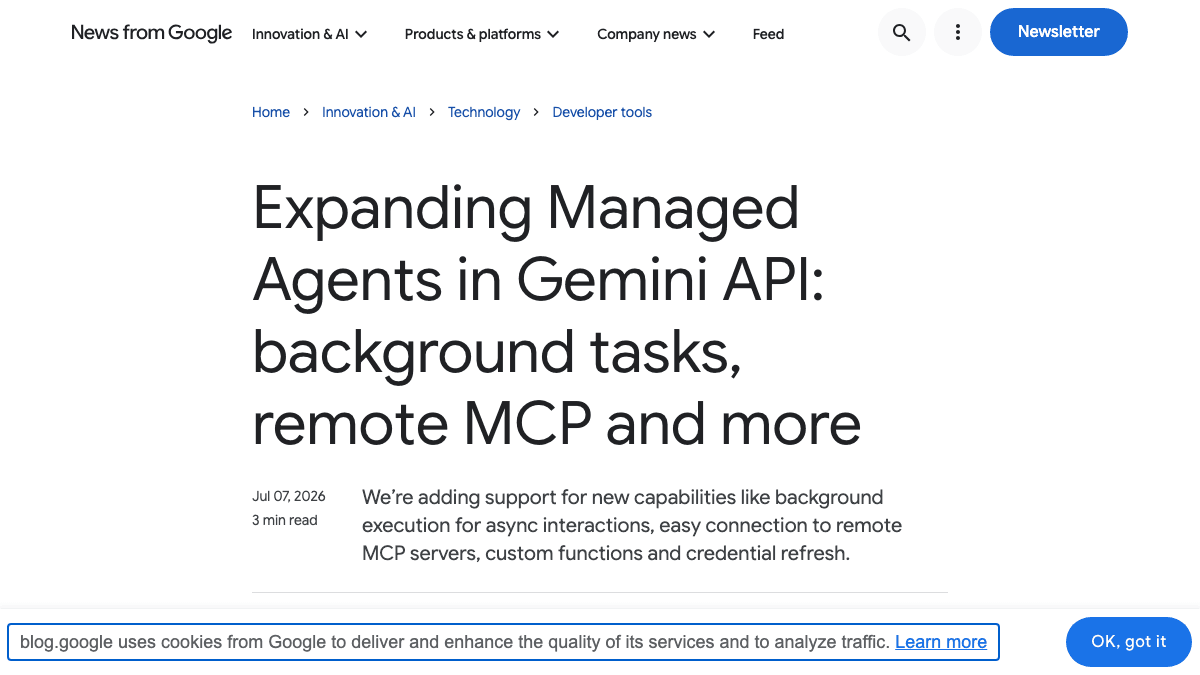Click the article headline text

[557, 316]
